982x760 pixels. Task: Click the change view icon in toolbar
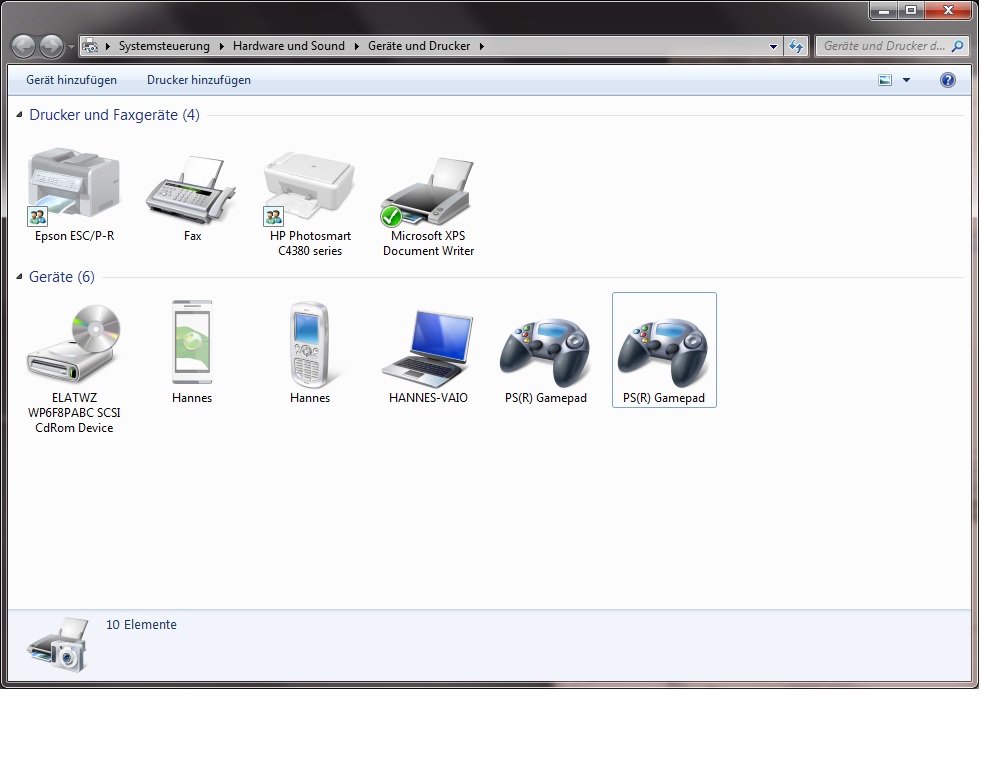click(884, 80)
